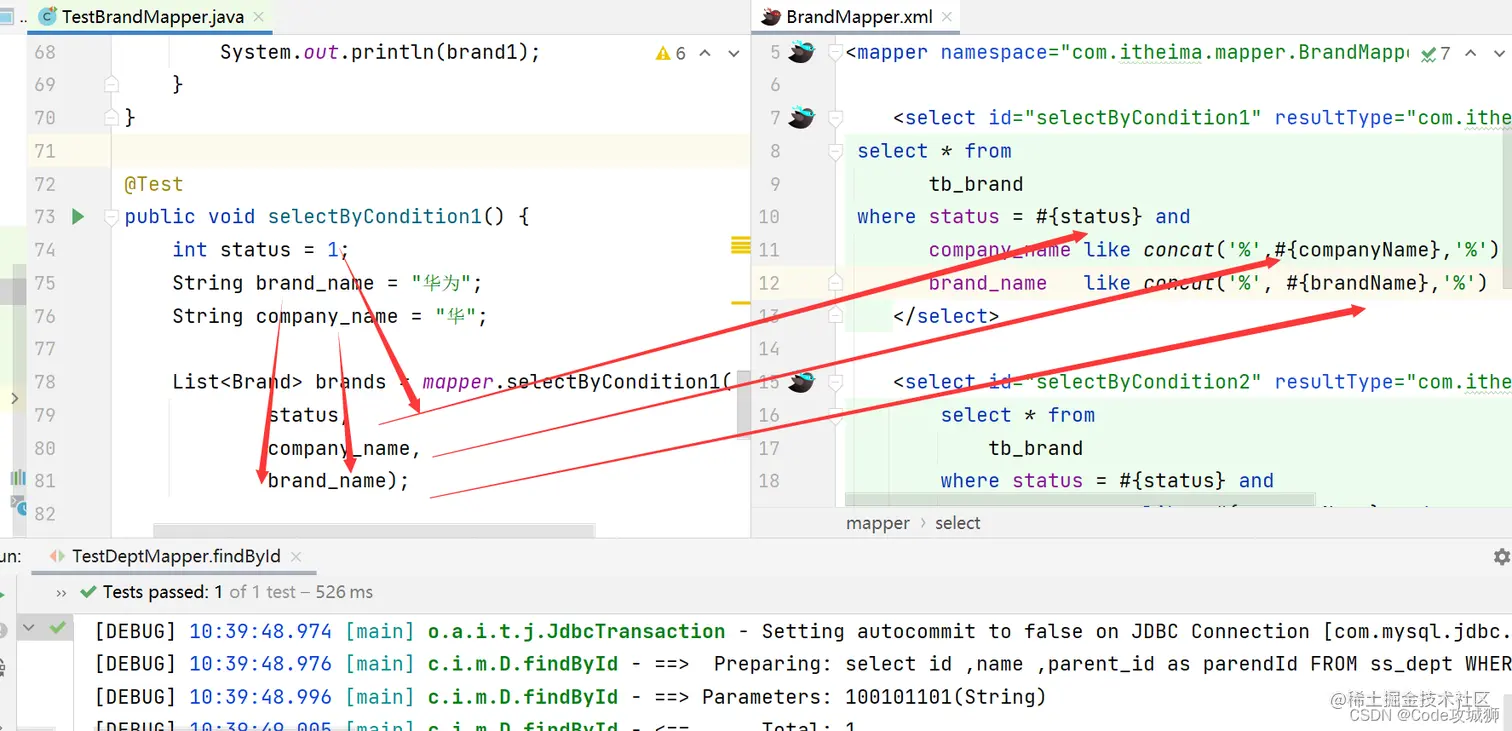Click '@Test' annotation text
The height and width of the screenshot is (731, 1512).
(x=154, y=184)
